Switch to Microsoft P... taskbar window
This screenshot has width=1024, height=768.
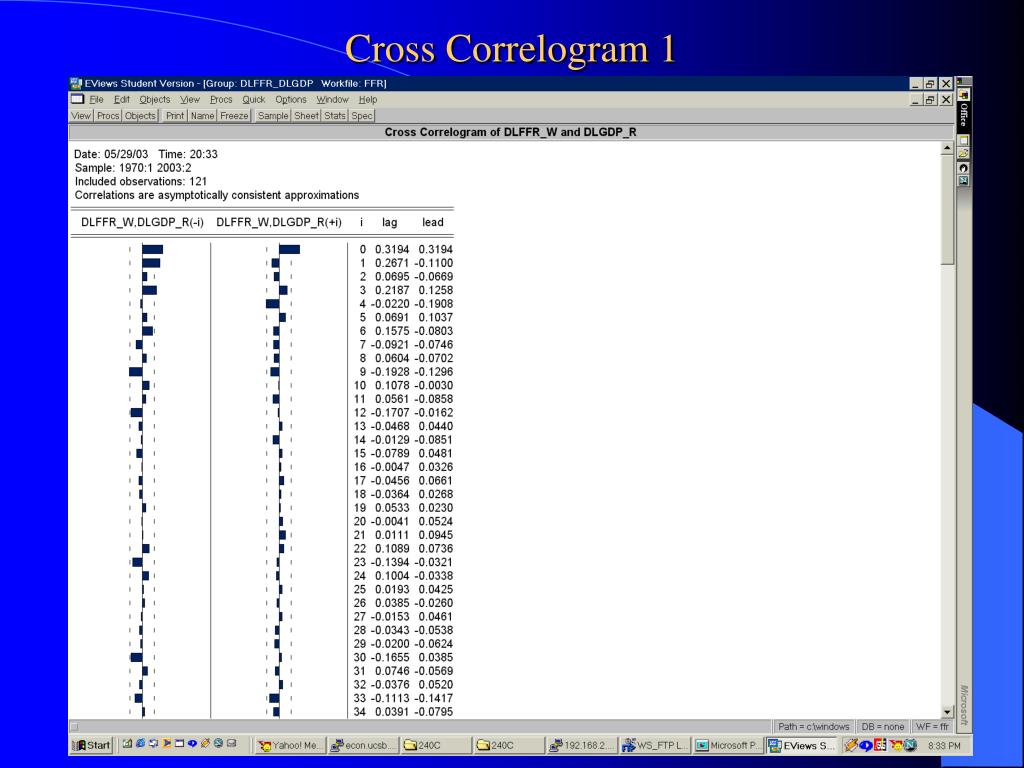(728, 745)
